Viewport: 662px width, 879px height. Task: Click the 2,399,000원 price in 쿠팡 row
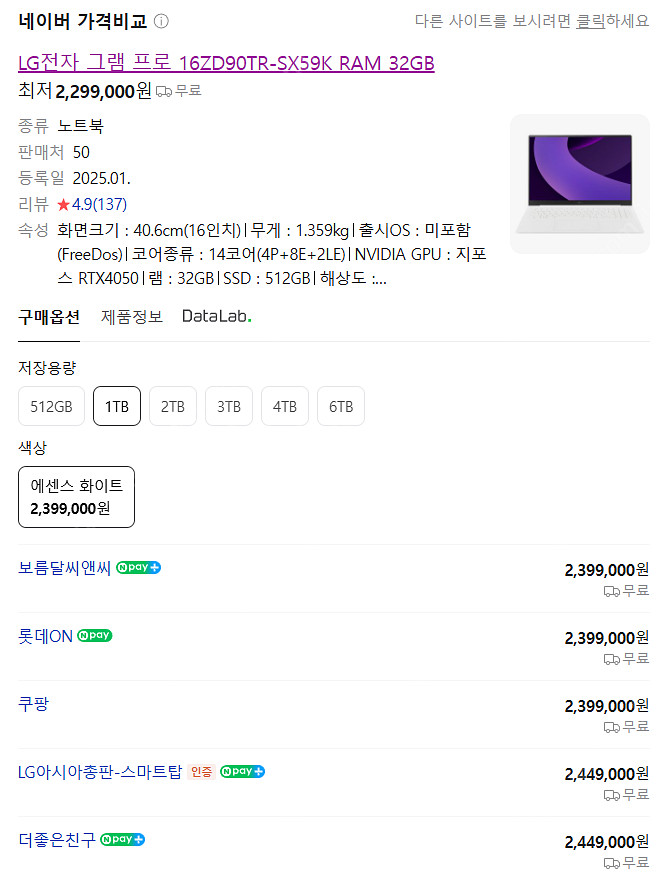[607, 706]
